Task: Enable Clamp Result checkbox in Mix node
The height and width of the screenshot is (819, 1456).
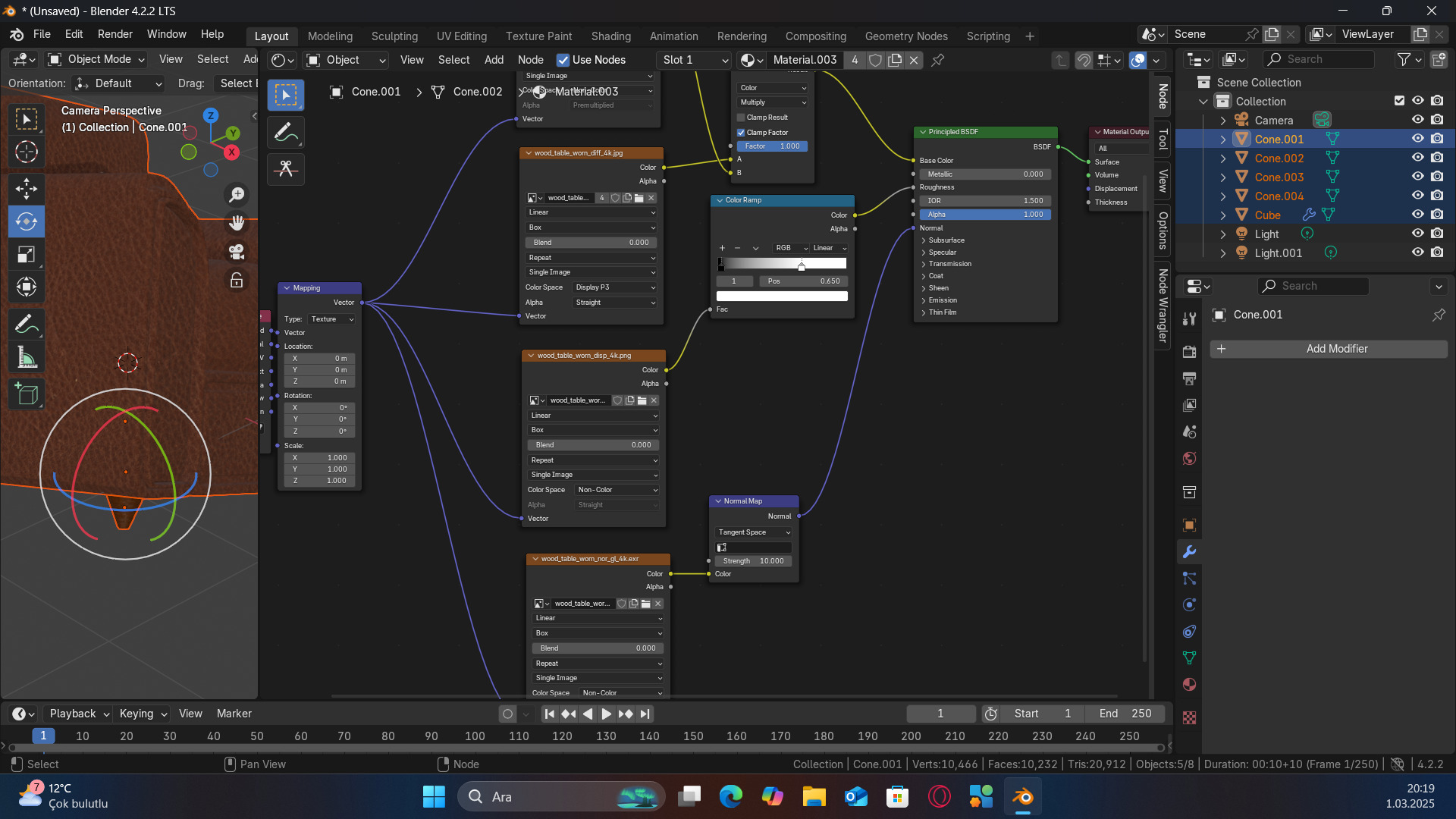Action: 741,118
